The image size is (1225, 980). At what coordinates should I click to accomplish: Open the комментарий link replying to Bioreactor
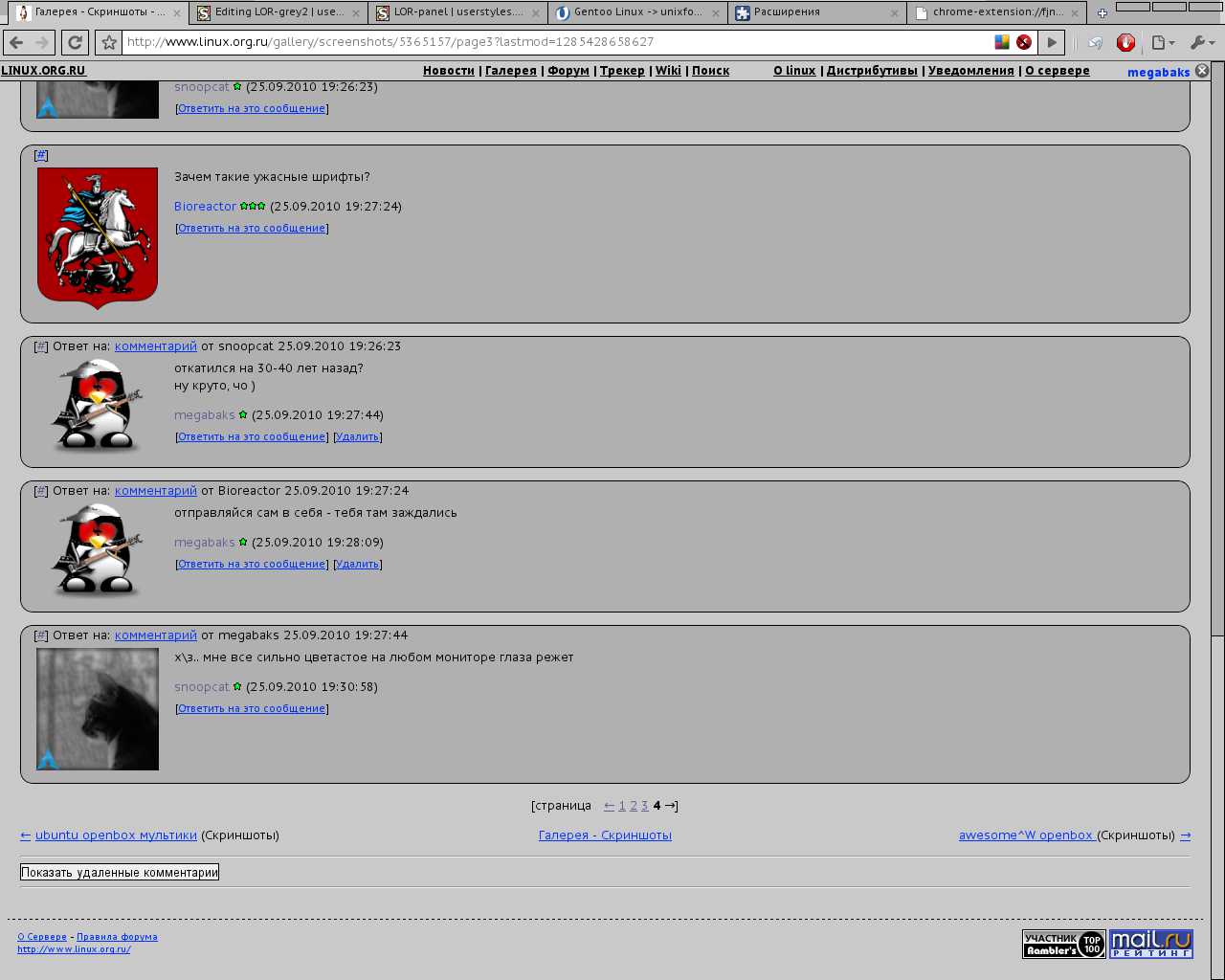click(156, 491)
